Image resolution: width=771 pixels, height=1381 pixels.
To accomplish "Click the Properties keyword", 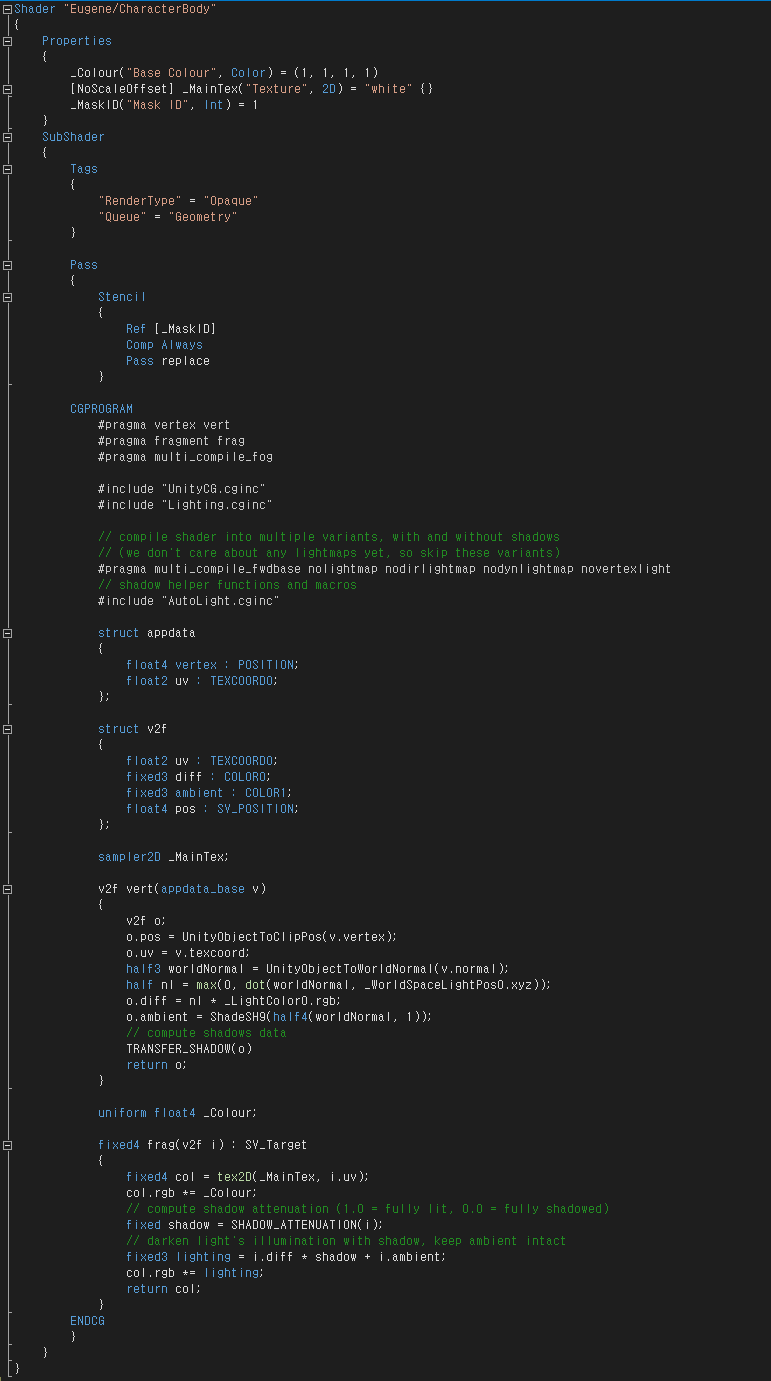I will [77, 41].
